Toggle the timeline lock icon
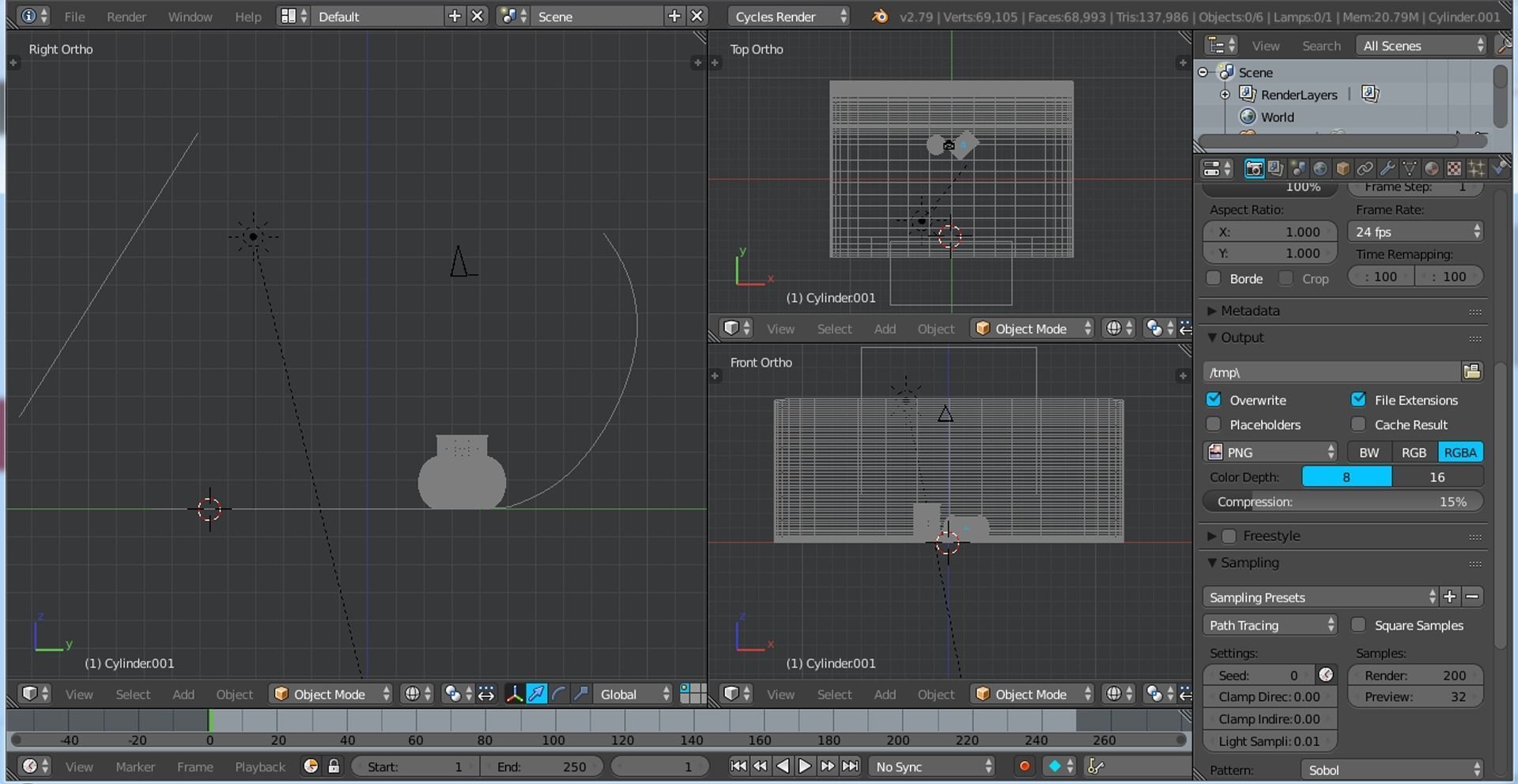The height and width of the screenshot is (784, 1518). (x=334, y=766)
